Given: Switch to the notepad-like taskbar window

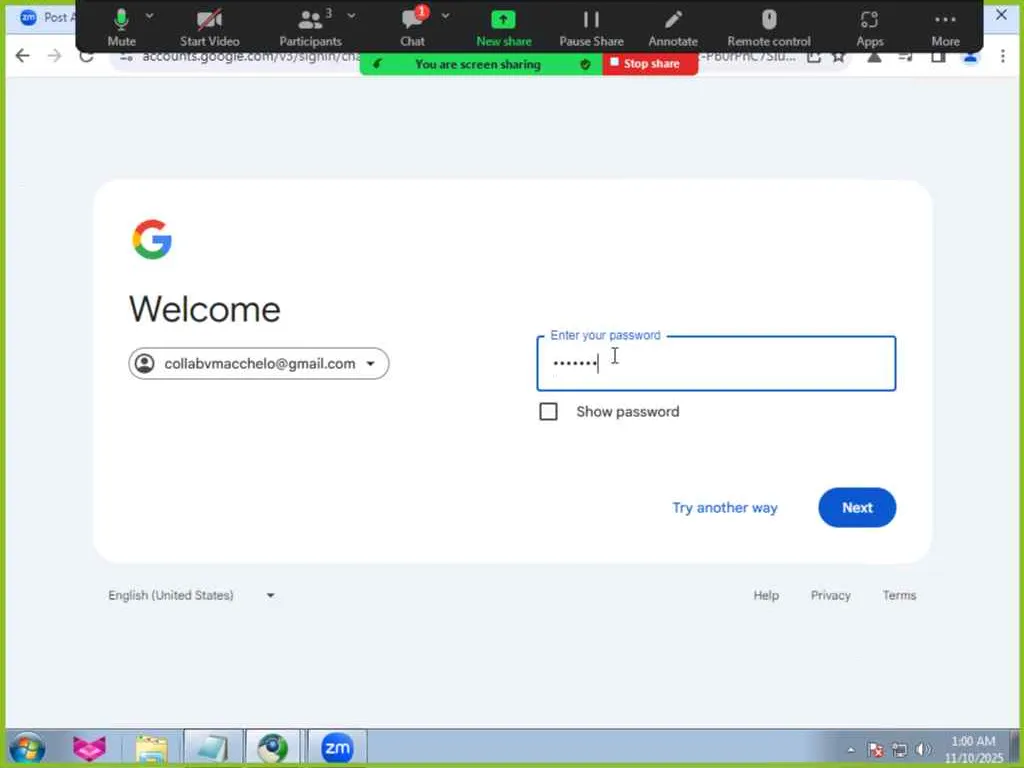Looking at the screenshot, I should click(x=213, y=748).
